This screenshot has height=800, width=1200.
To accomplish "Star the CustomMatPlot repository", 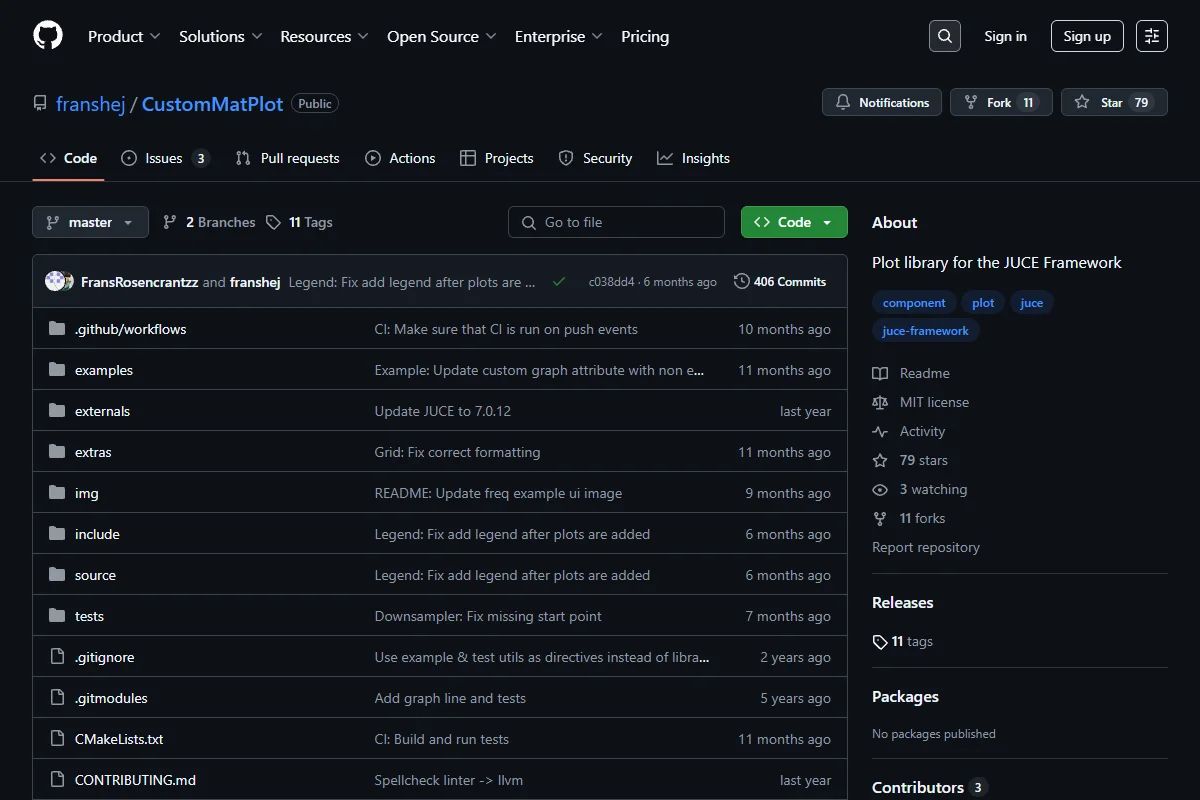I will point(1114,102).
